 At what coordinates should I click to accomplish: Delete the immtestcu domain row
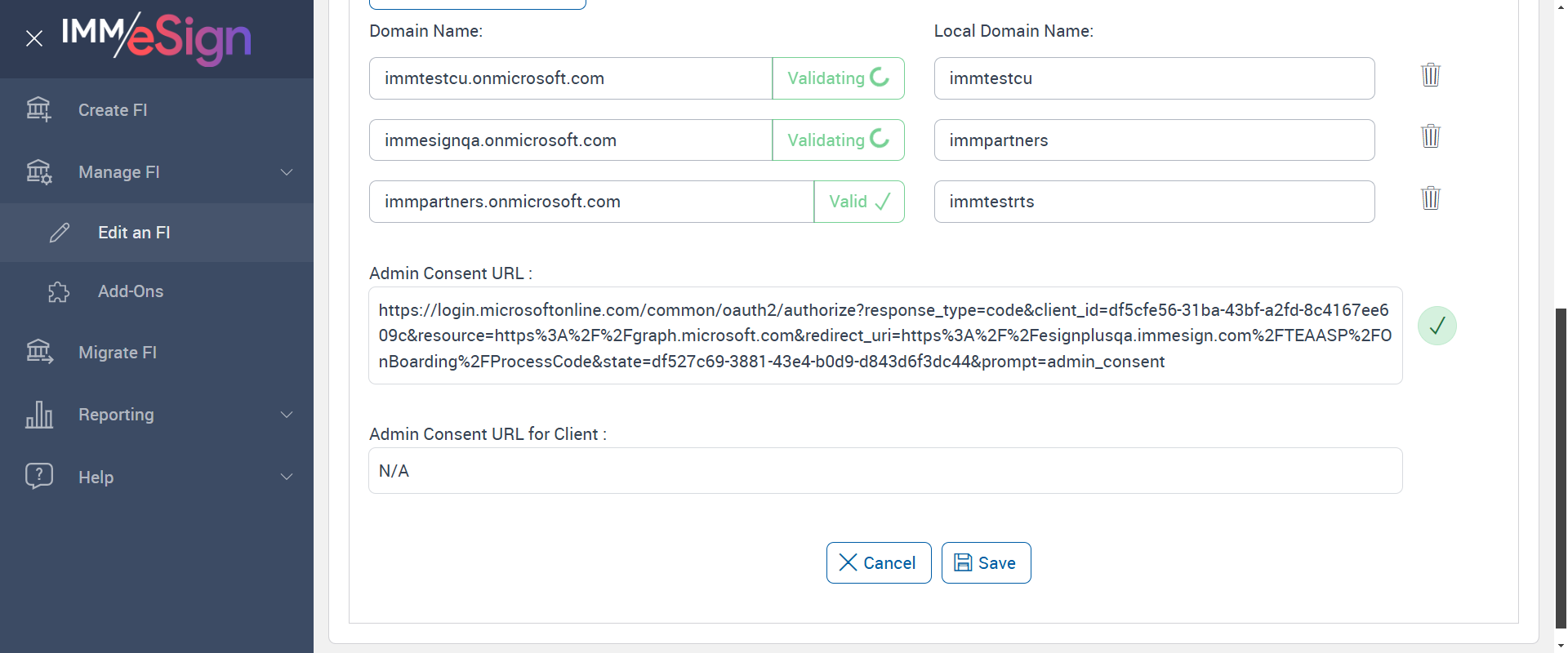click(x=1430, y=75)
